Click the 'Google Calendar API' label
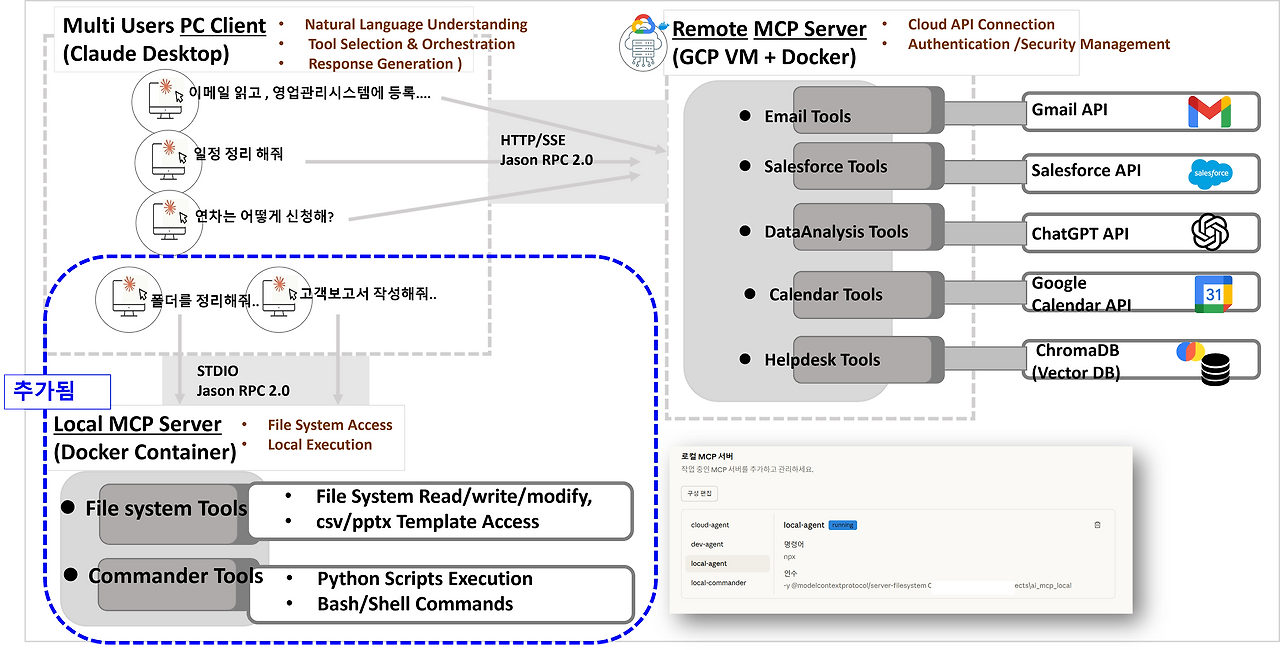1280x650 pixels. pyautogui.click(x=1081, y=294)
